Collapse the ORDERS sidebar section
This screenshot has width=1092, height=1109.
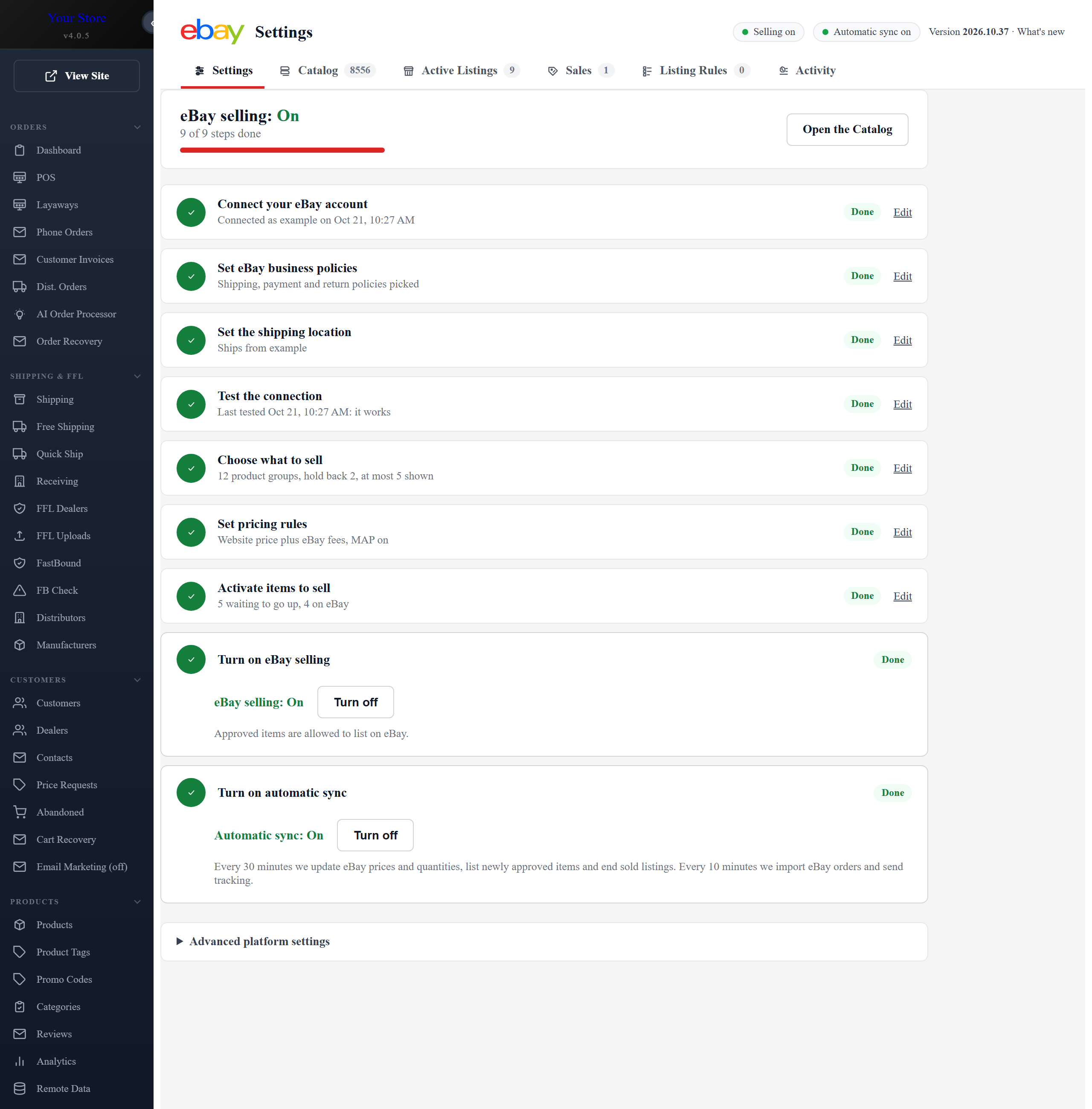(x=137, y=127)
